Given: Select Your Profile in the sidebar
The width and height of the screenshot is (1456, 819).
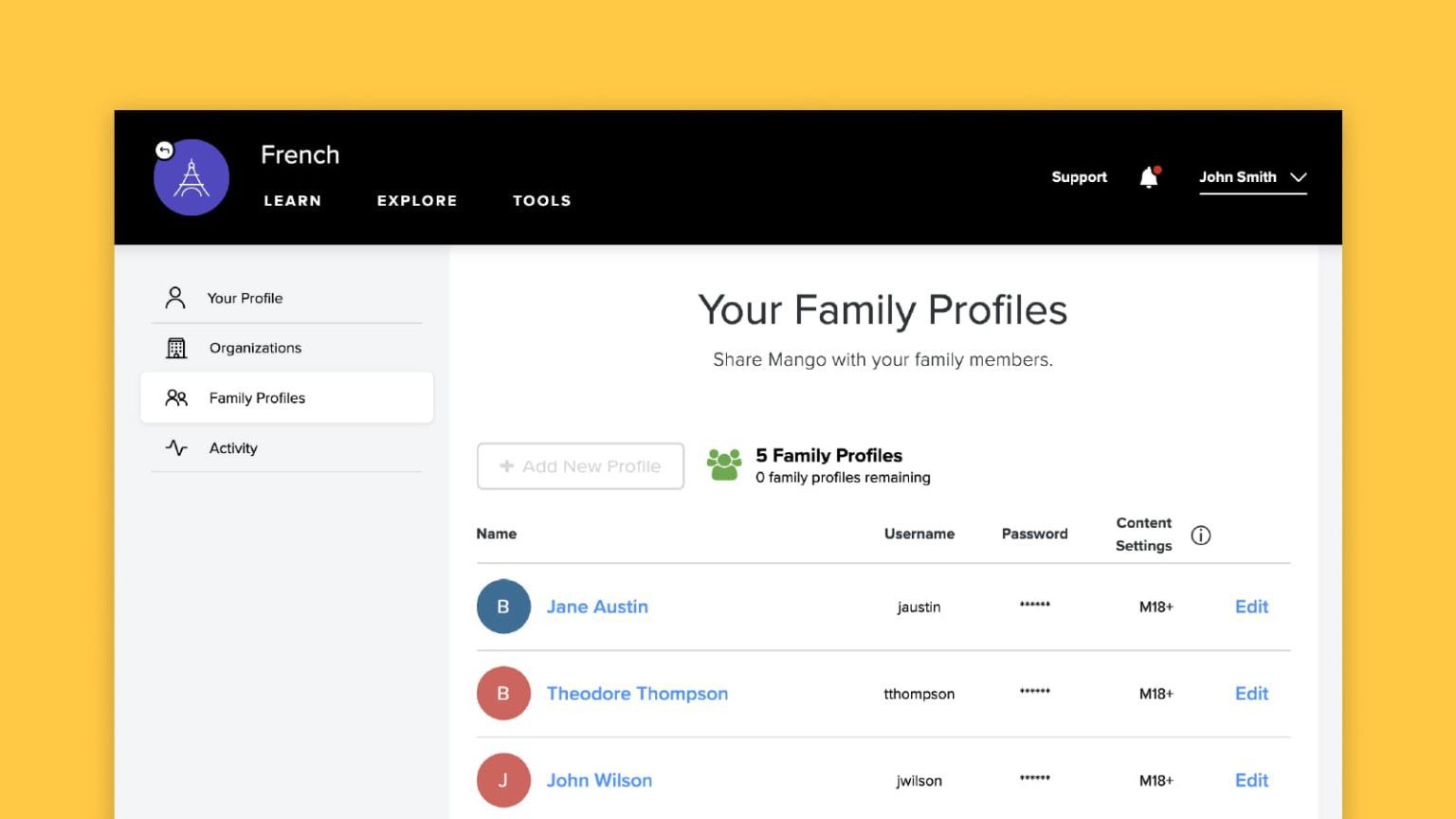Looking at the screenshot, I should point(245,299).
